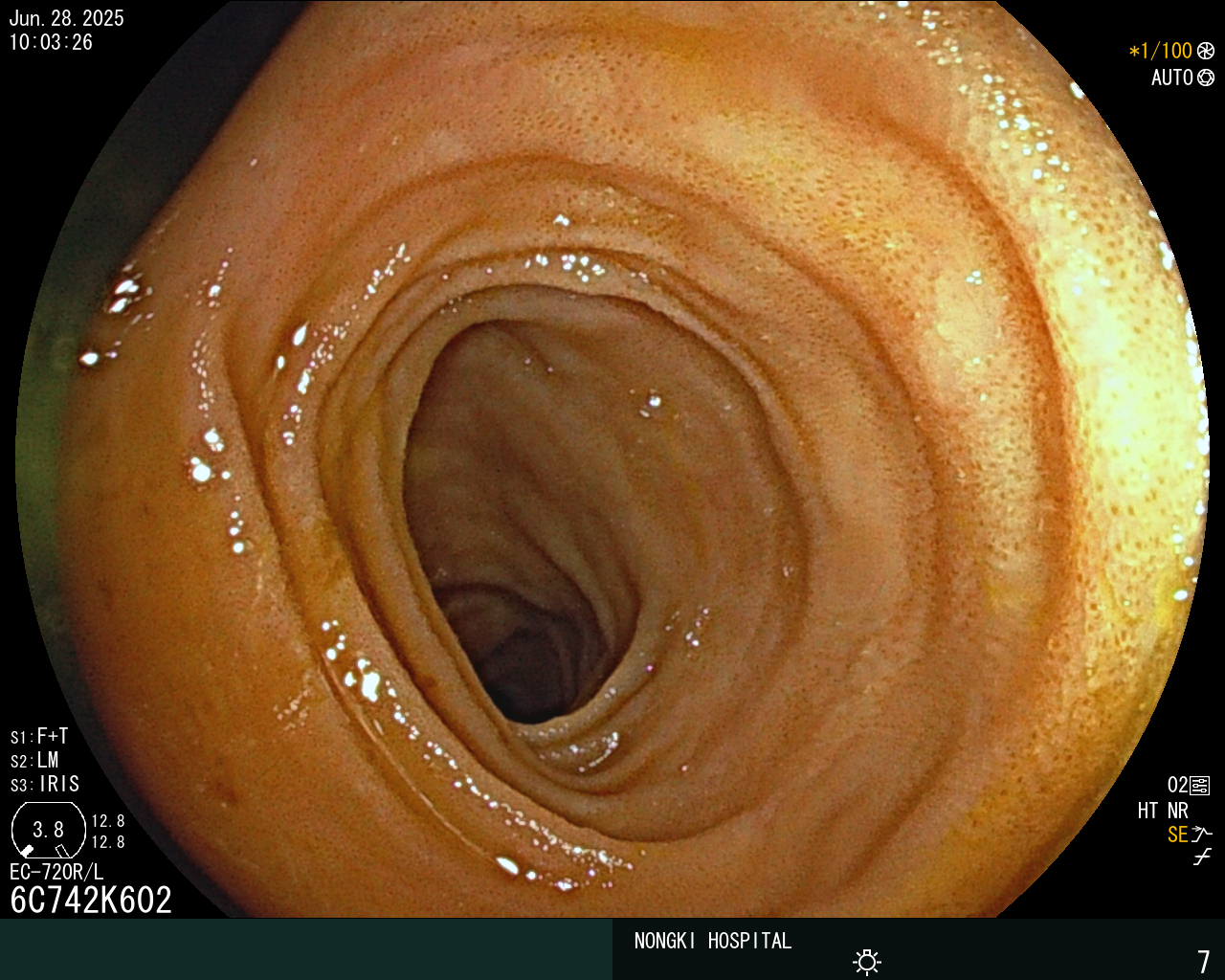Click the S1: F+T switch assignment
Screen dimensions: 1225x980
(39, 737)
